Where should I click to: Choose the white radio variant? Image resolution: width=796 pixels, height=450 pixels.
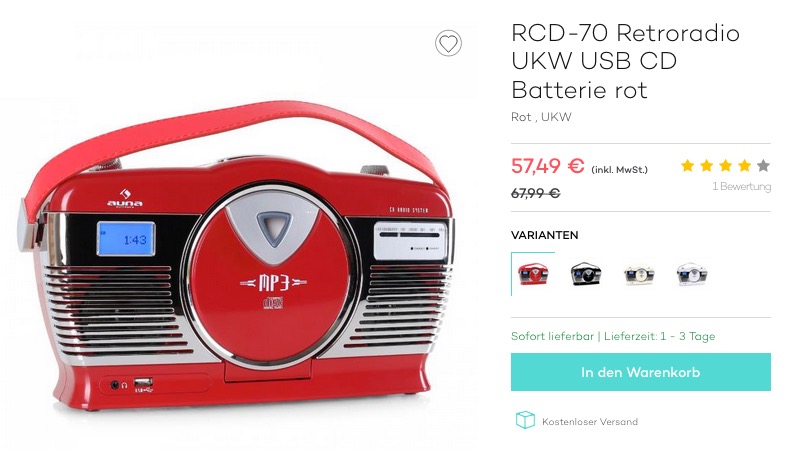692,275
